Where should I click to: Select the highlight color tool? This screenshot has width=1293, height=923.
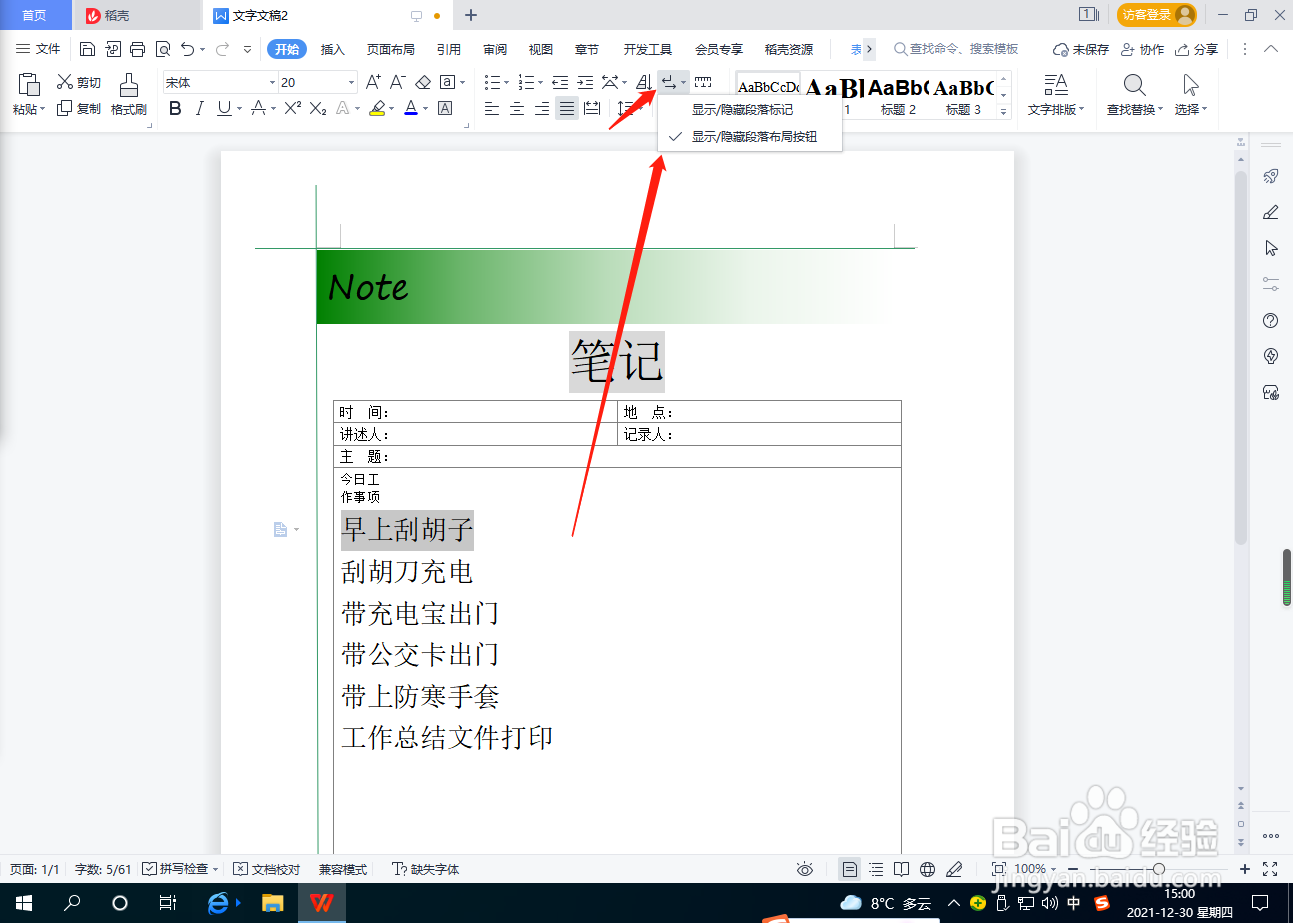click(378, 108)
